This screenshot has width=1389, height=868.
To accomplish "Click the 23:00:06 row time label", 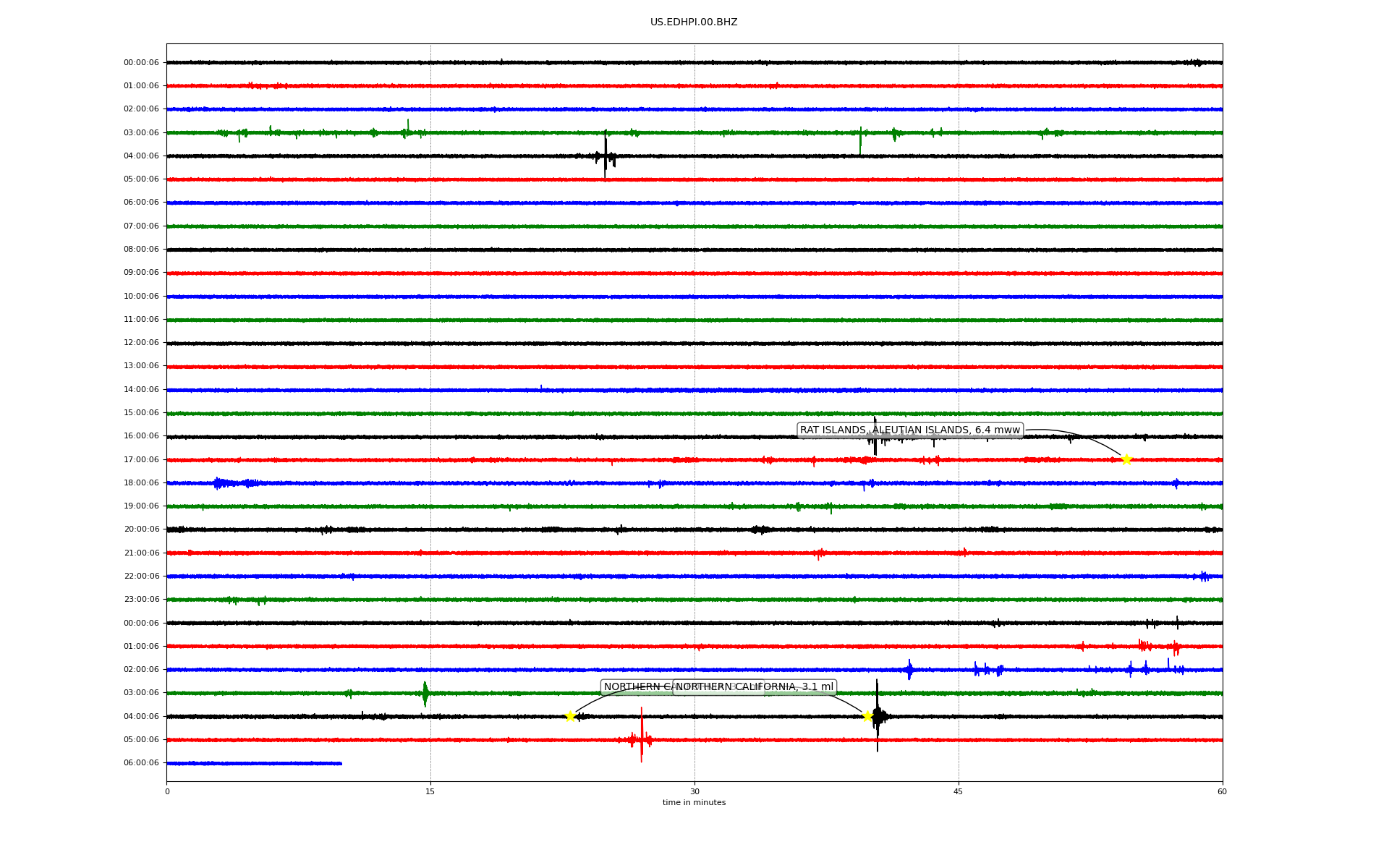I will click(141, 600).
